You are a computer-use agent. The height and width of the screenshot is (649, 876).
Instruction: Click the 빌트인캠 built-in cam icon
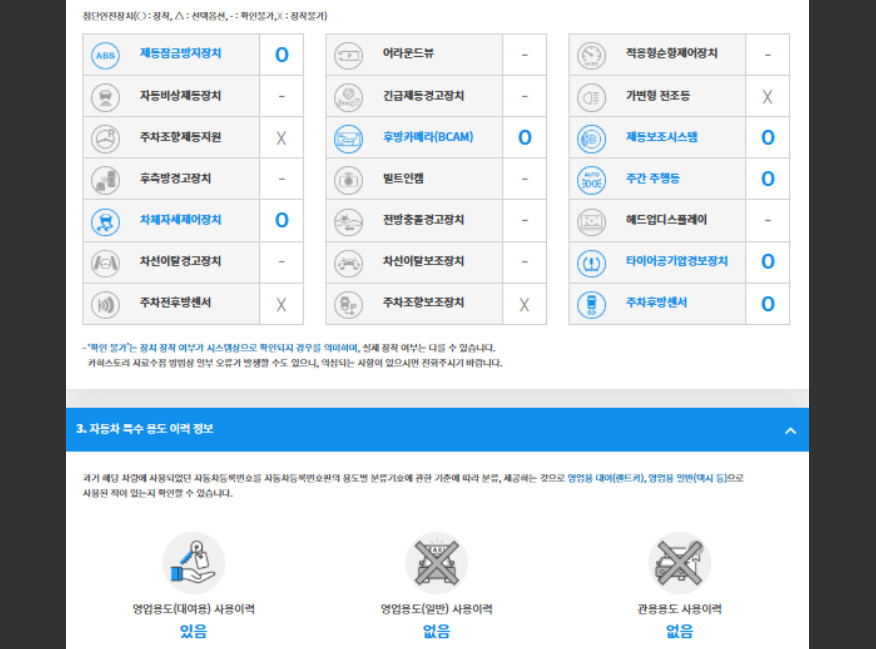[348, 180]
